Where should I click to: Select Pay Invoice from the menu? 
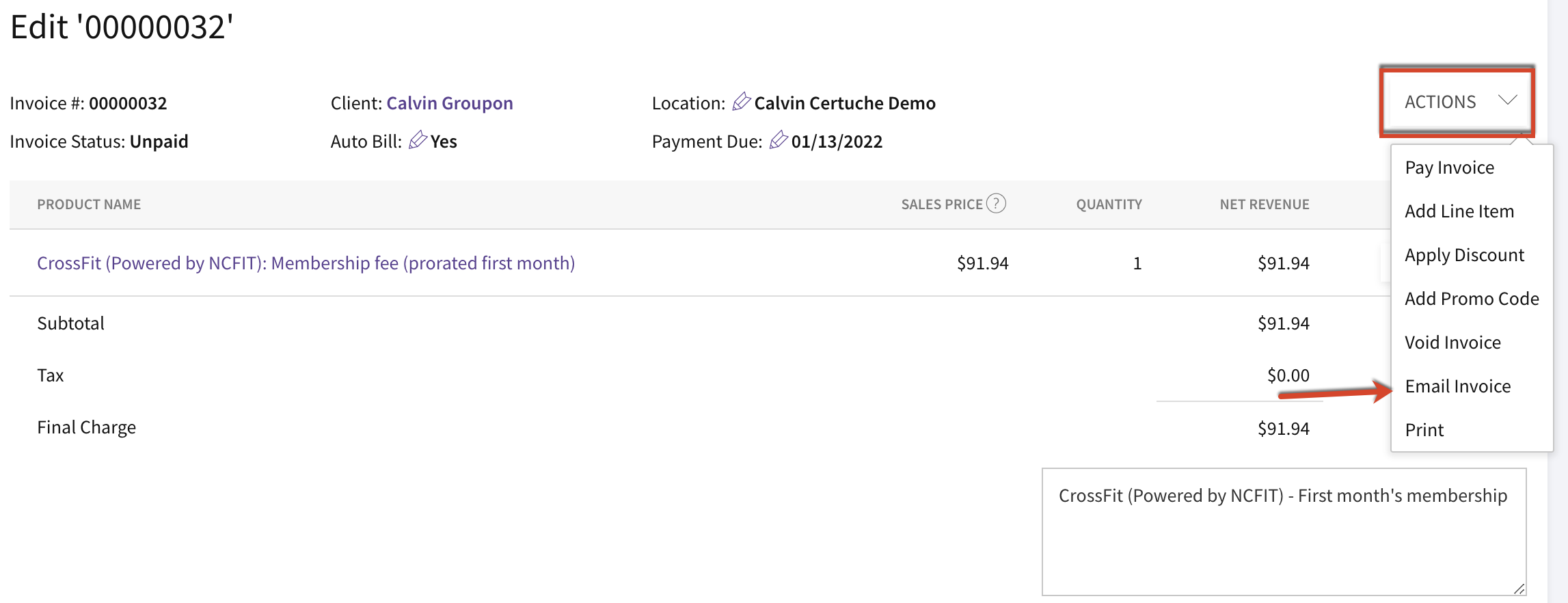pyautogui.click(x=1450, y=167)
